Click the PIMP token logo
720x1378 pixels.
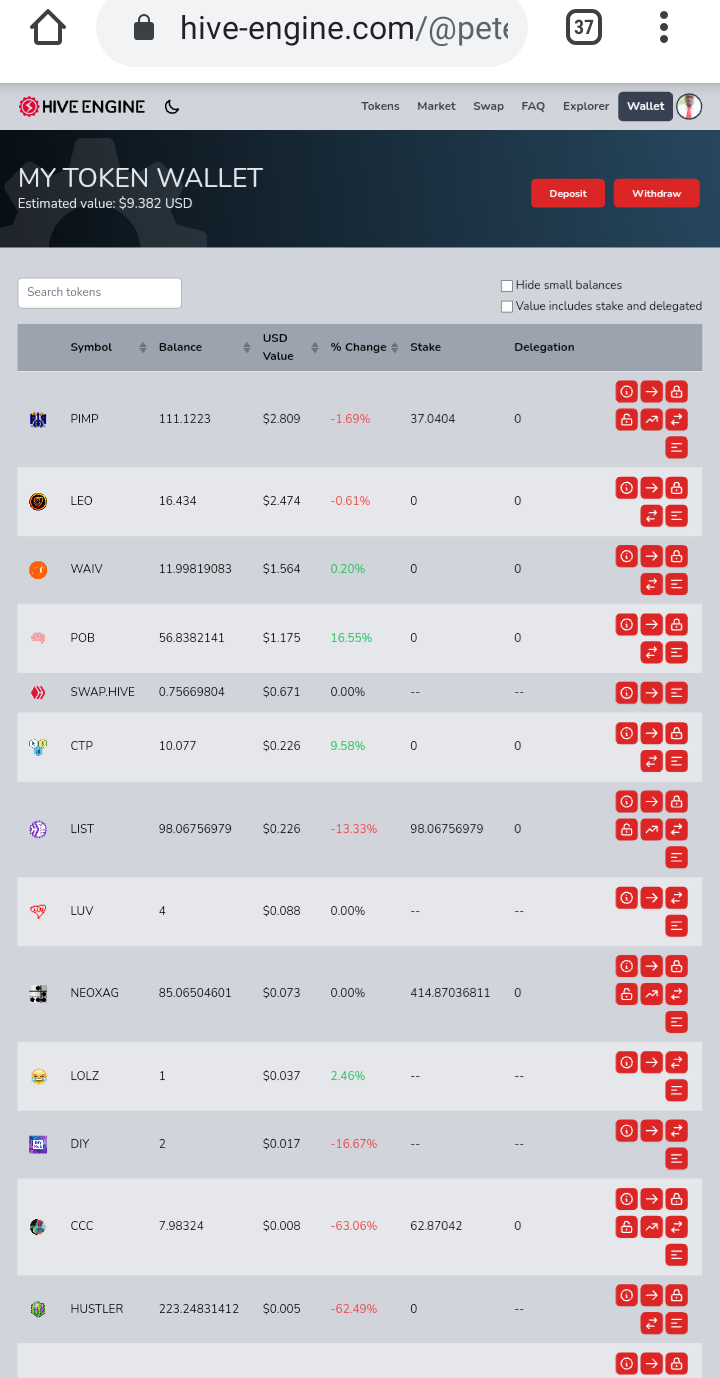(x=38, y=420)
